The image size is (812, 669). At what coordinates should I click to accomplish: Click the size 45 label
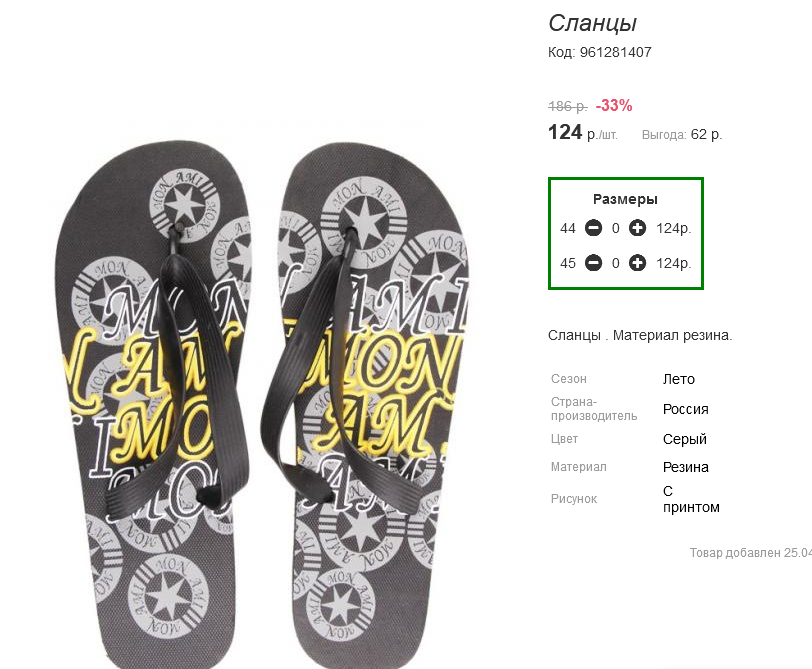(x=568, y=264)
